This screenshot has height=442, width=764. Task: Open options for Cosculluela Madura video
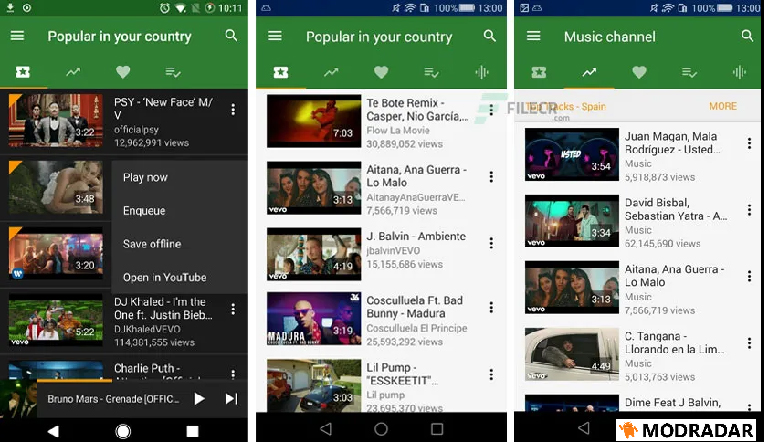point(491,307)
